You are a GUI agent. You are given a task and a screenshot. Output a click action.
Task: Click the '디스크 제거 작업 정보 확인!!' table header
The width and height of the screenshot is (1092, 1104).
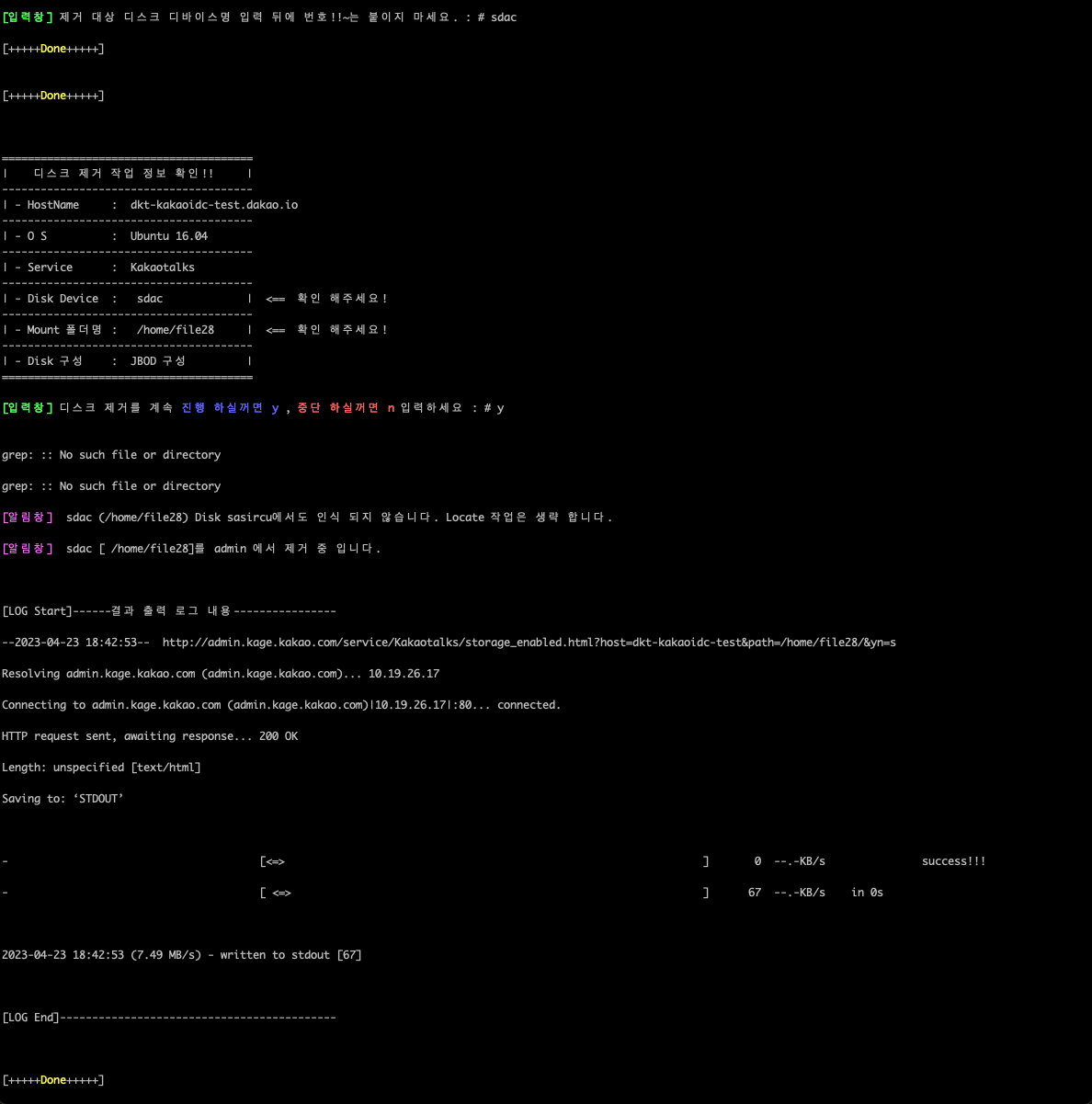[123, 174]
